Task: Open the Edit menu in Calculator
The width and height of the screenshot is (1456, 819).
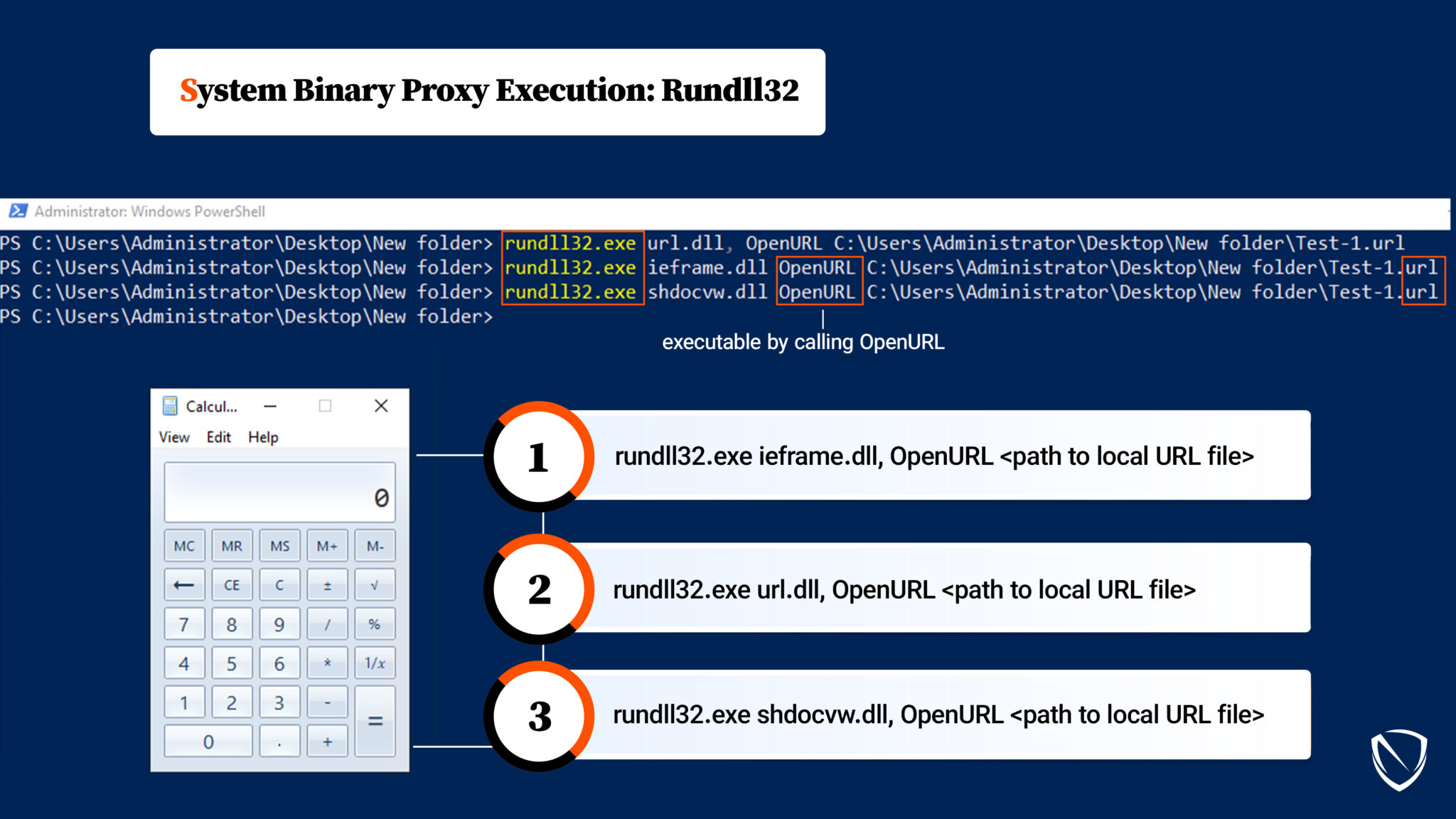Action: [x=218, y=437]
